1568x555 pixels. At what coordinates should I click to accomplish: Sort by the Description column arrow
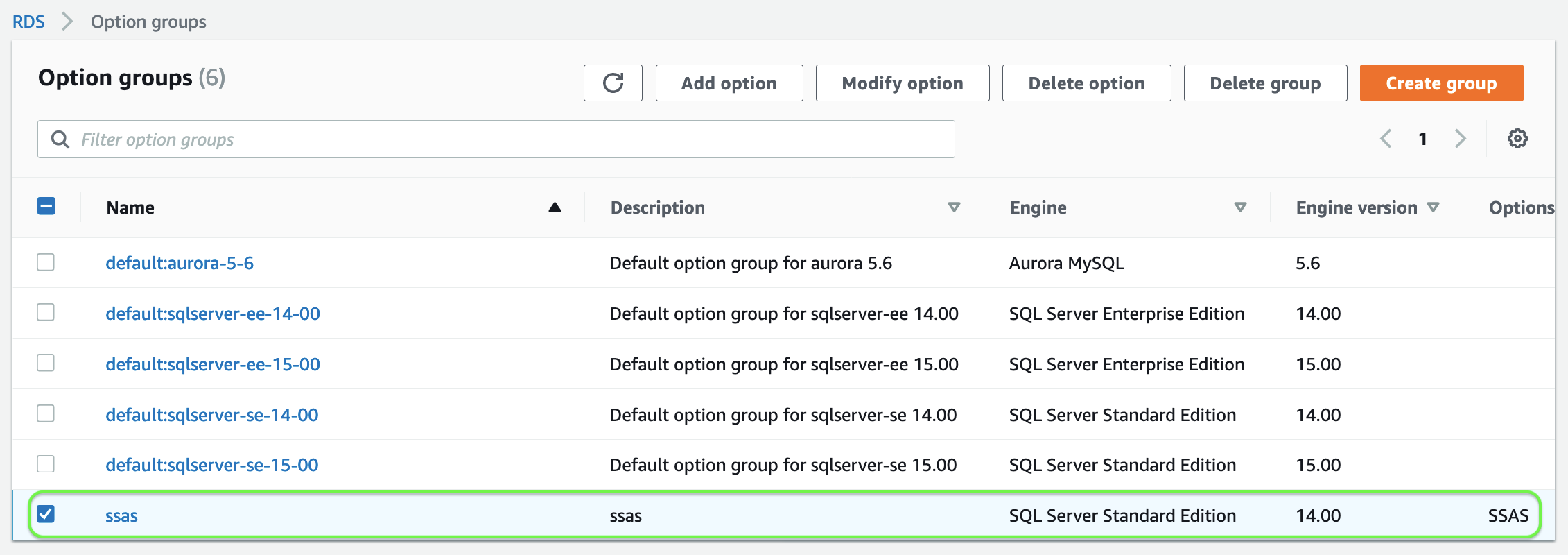coord(954,207)
